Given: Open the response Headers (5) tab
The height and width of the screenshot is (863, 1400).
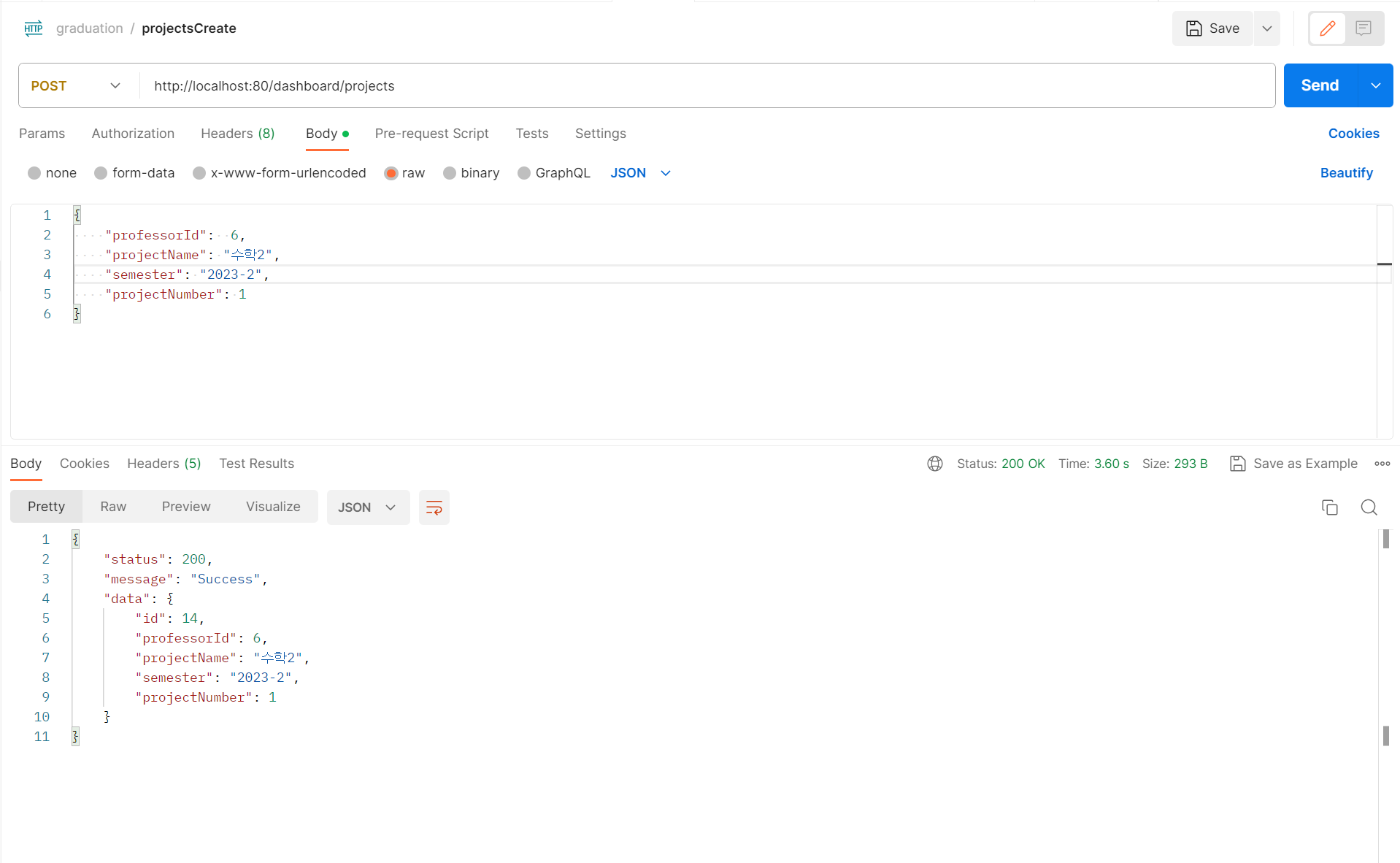Looking at the screenshot, I should tap(164, 464).
